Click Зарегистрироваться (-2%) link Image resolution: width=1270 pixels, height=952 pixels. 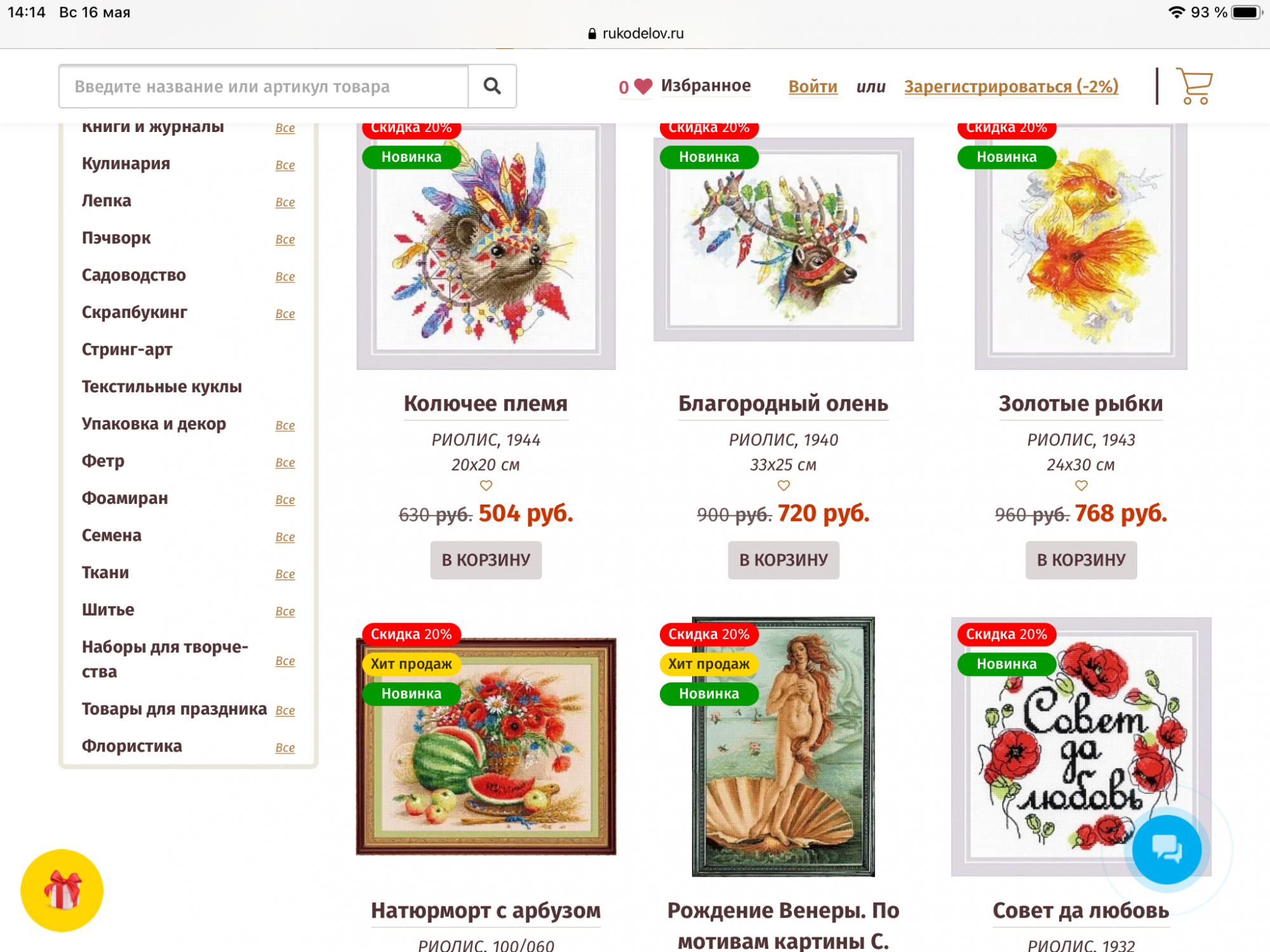[x=1012, y=86]
